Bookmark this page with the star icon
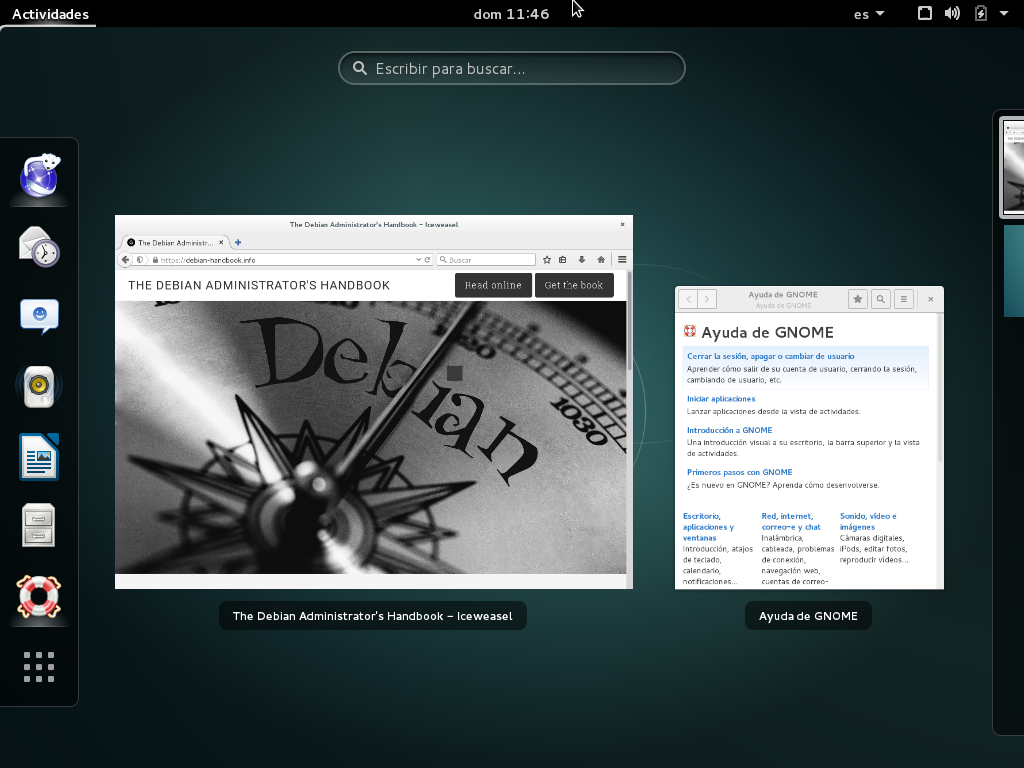1024x768 pixels. (x=547, y=259)
